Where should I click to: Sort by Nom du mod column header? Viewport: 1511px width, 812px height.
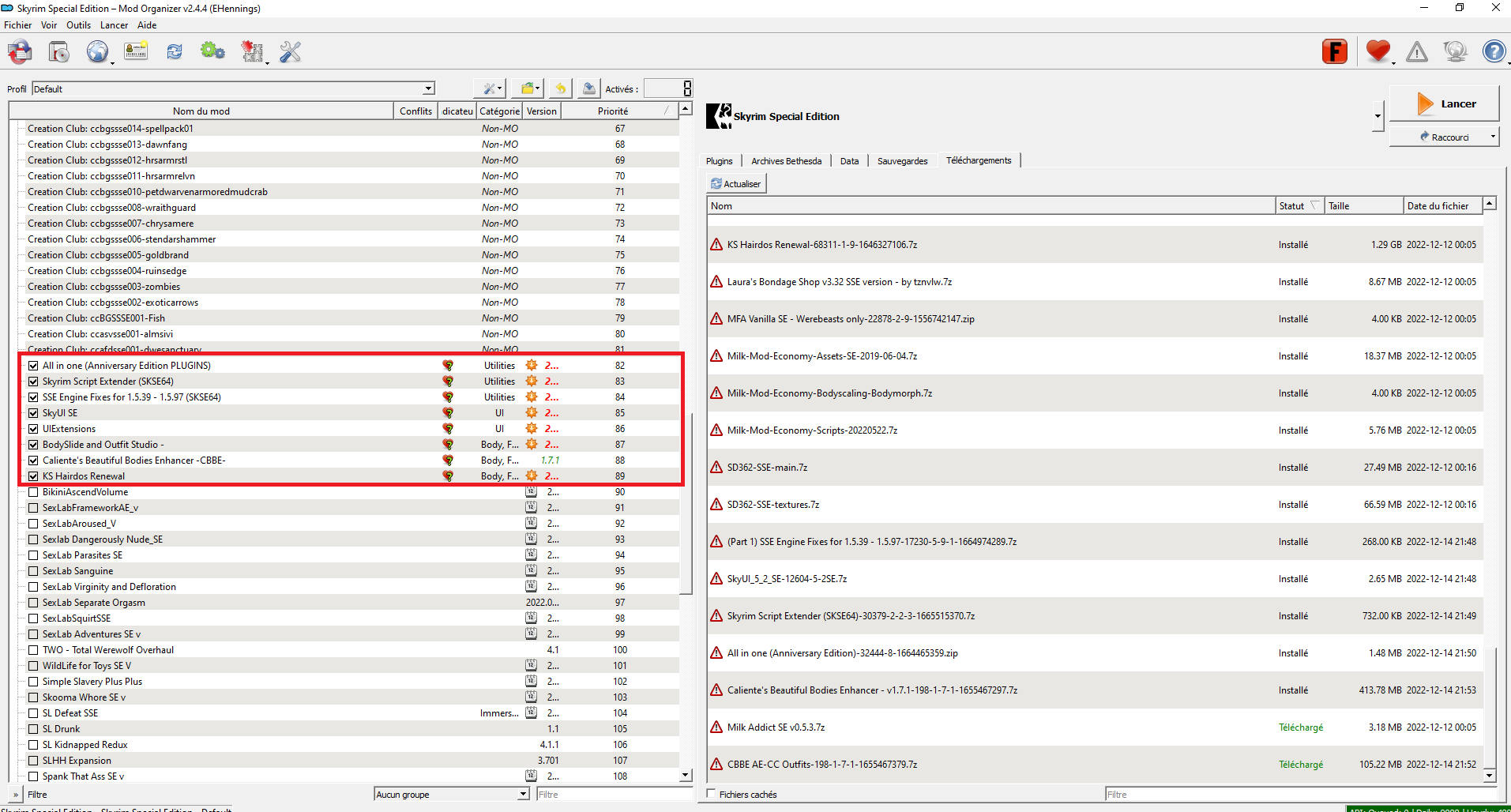pos(201,111)
